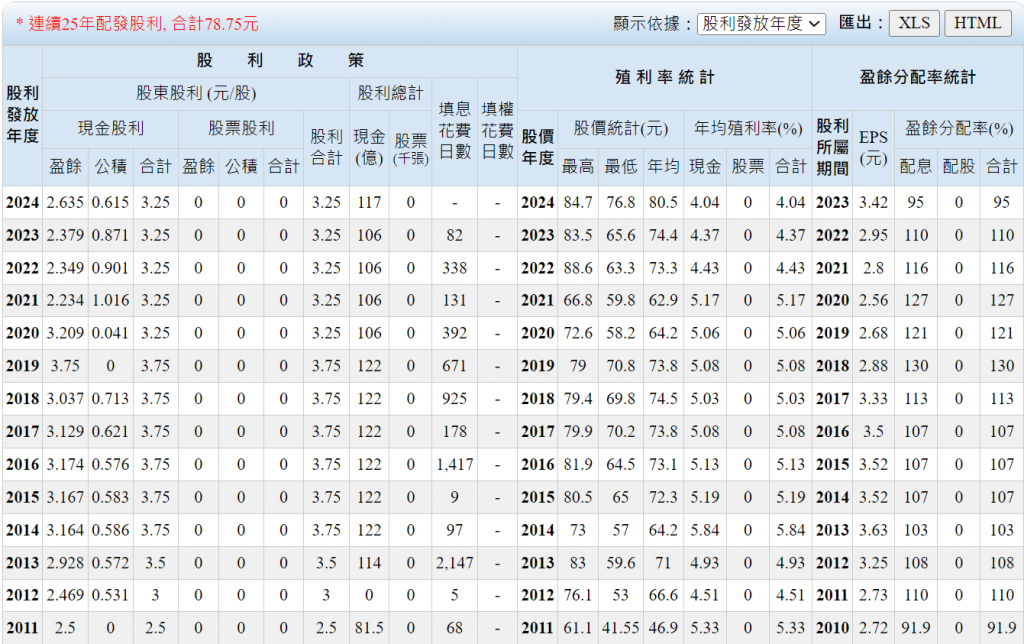
Task: Select the 填權花費日數 column header
Action: click(497, 130)
